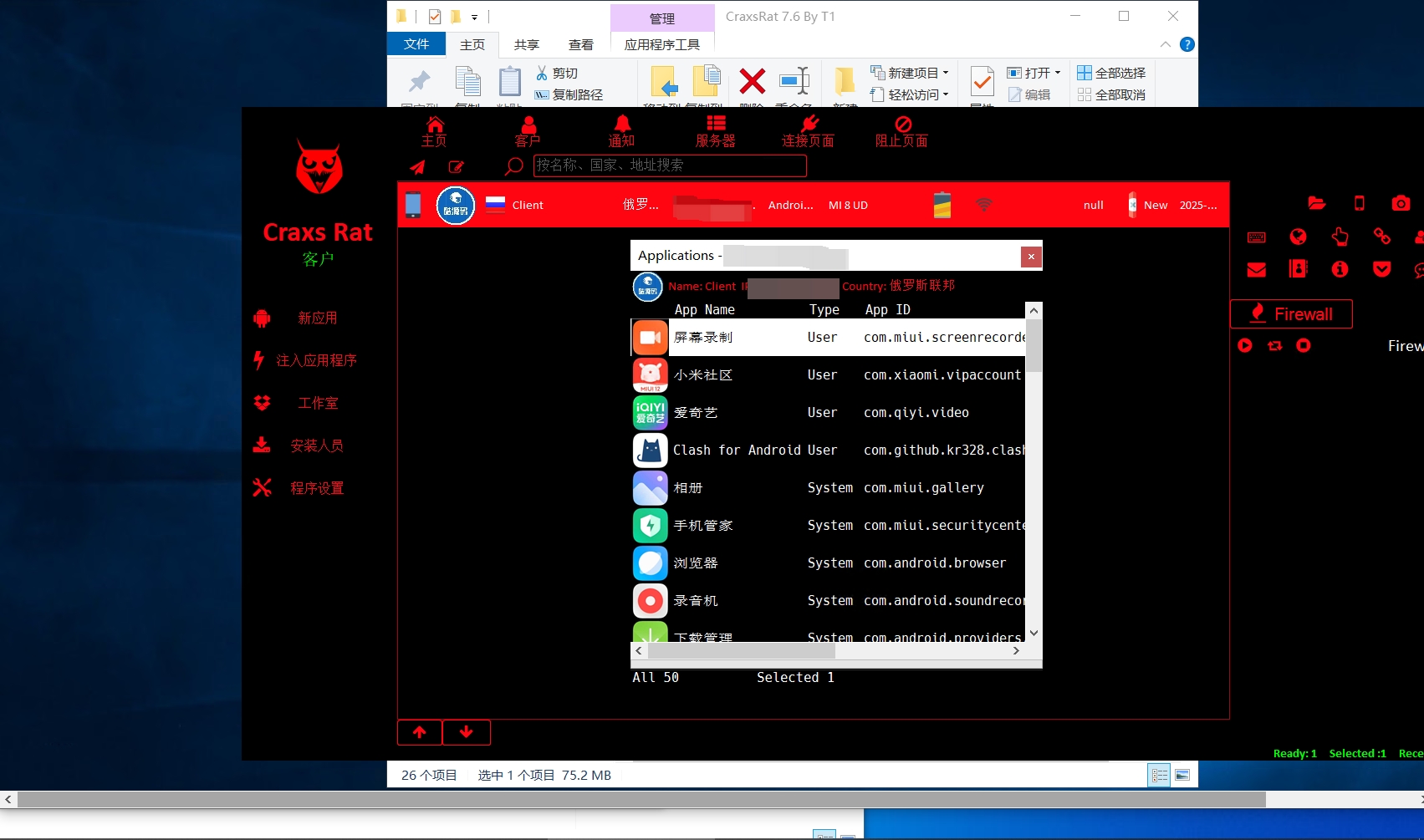Select the Clash for Android row
This screenshot has width=1424, height=840.
coord(828,451)
